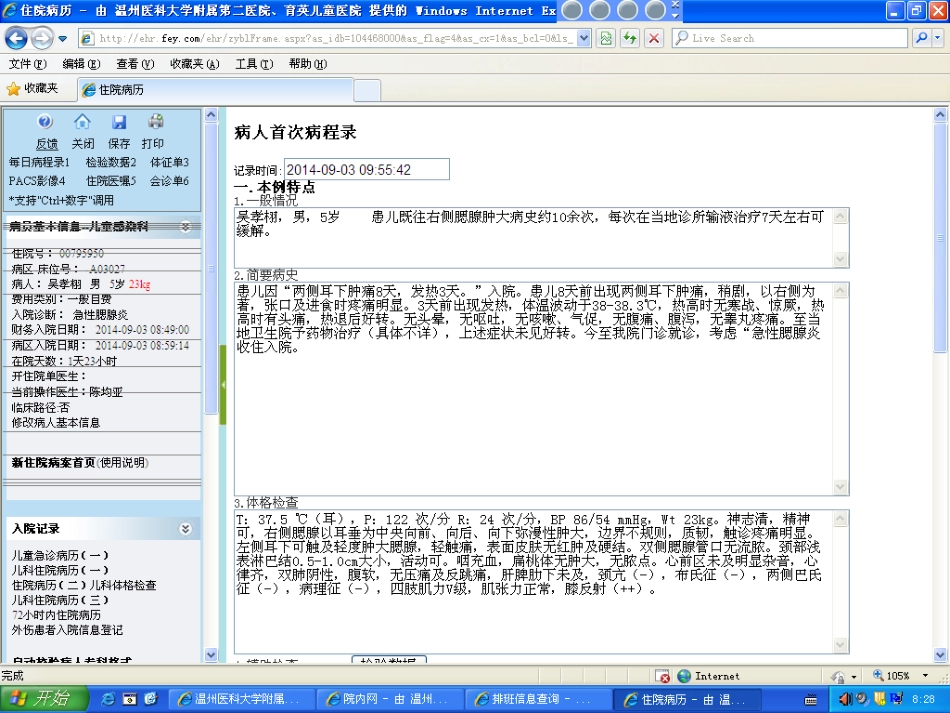Click compatibility view icon in address bar

(x=605, y=38)
